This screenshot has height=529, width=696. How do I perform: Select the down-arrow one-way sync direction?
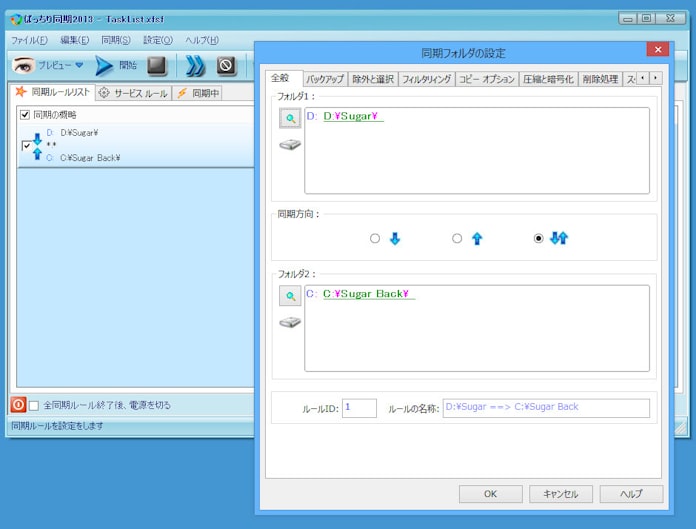[375, 238]
